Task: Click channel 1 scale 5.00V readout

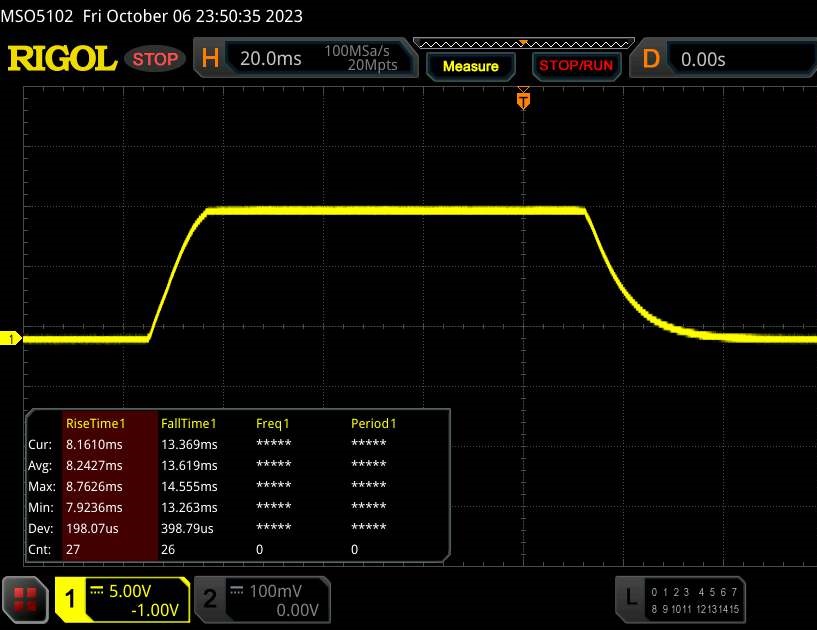Action: pos(130,591)
